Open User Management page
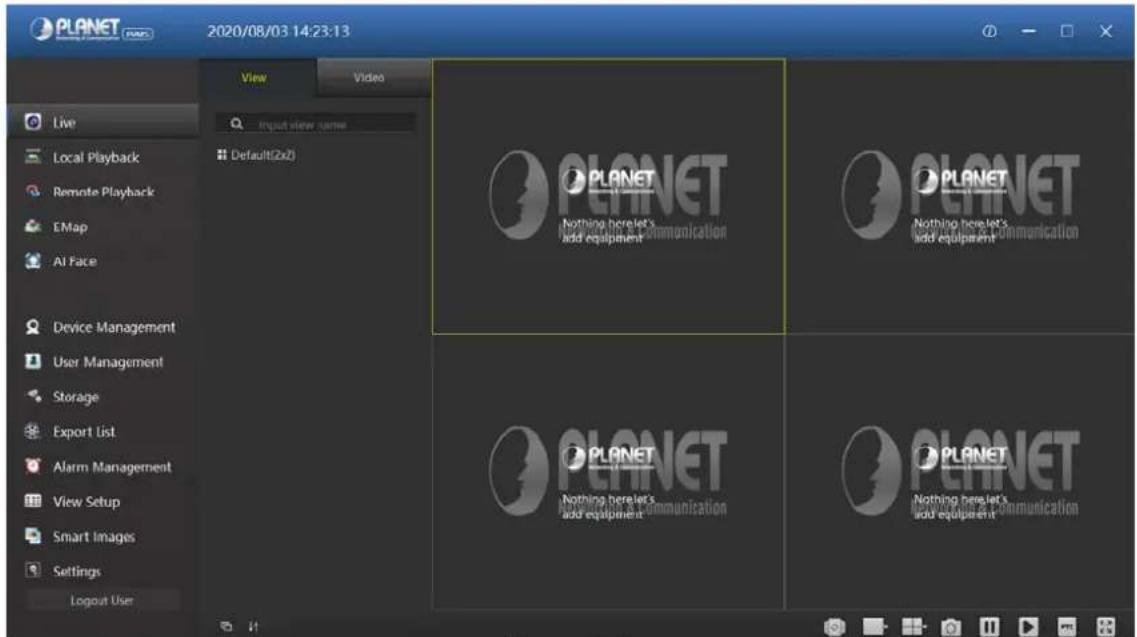 coord(107,362)
